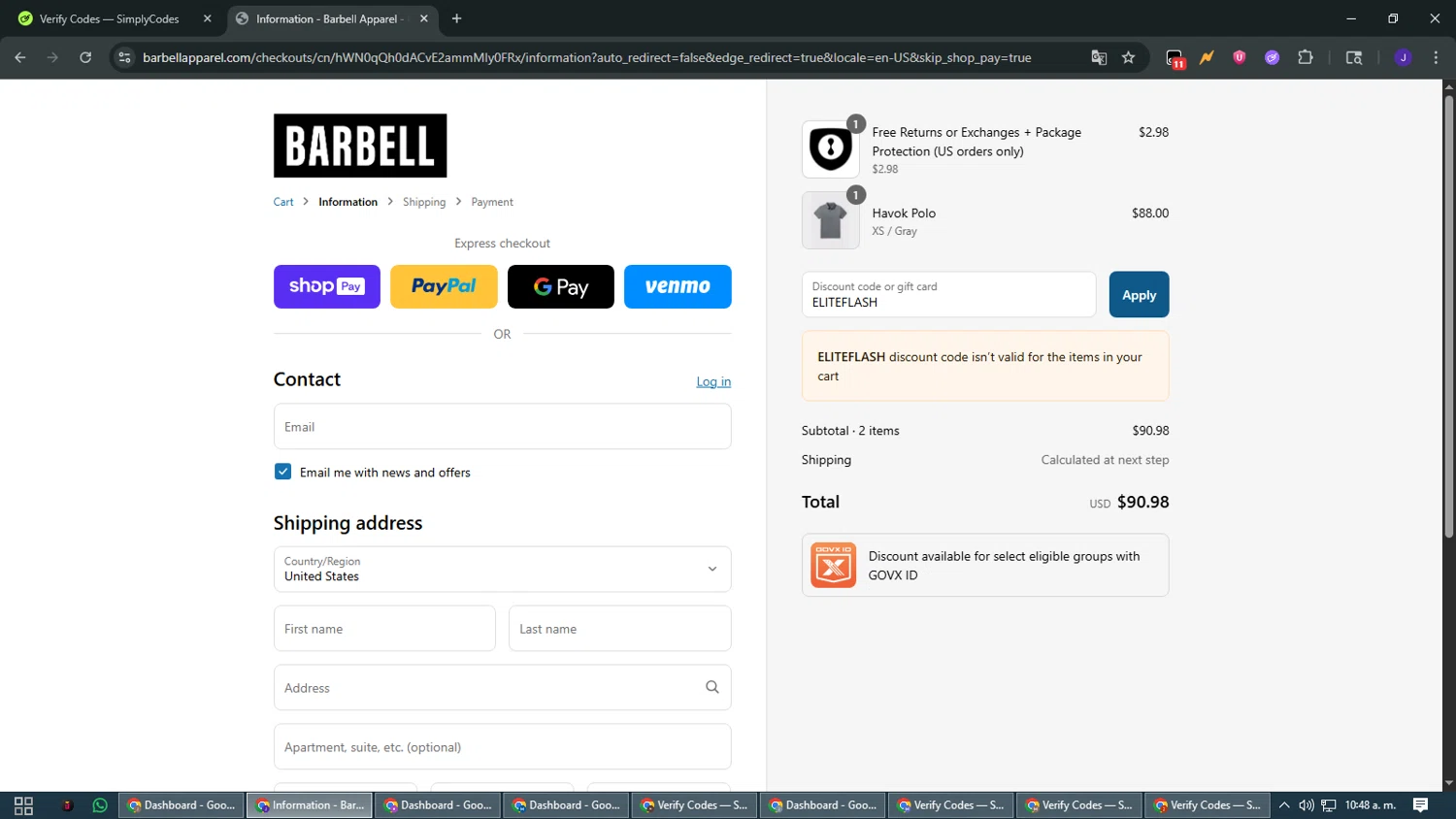The width and height of the screenshot is (1456, 819).
Task: Click the Package Protection product thumbnail
Action: point(830,149)
